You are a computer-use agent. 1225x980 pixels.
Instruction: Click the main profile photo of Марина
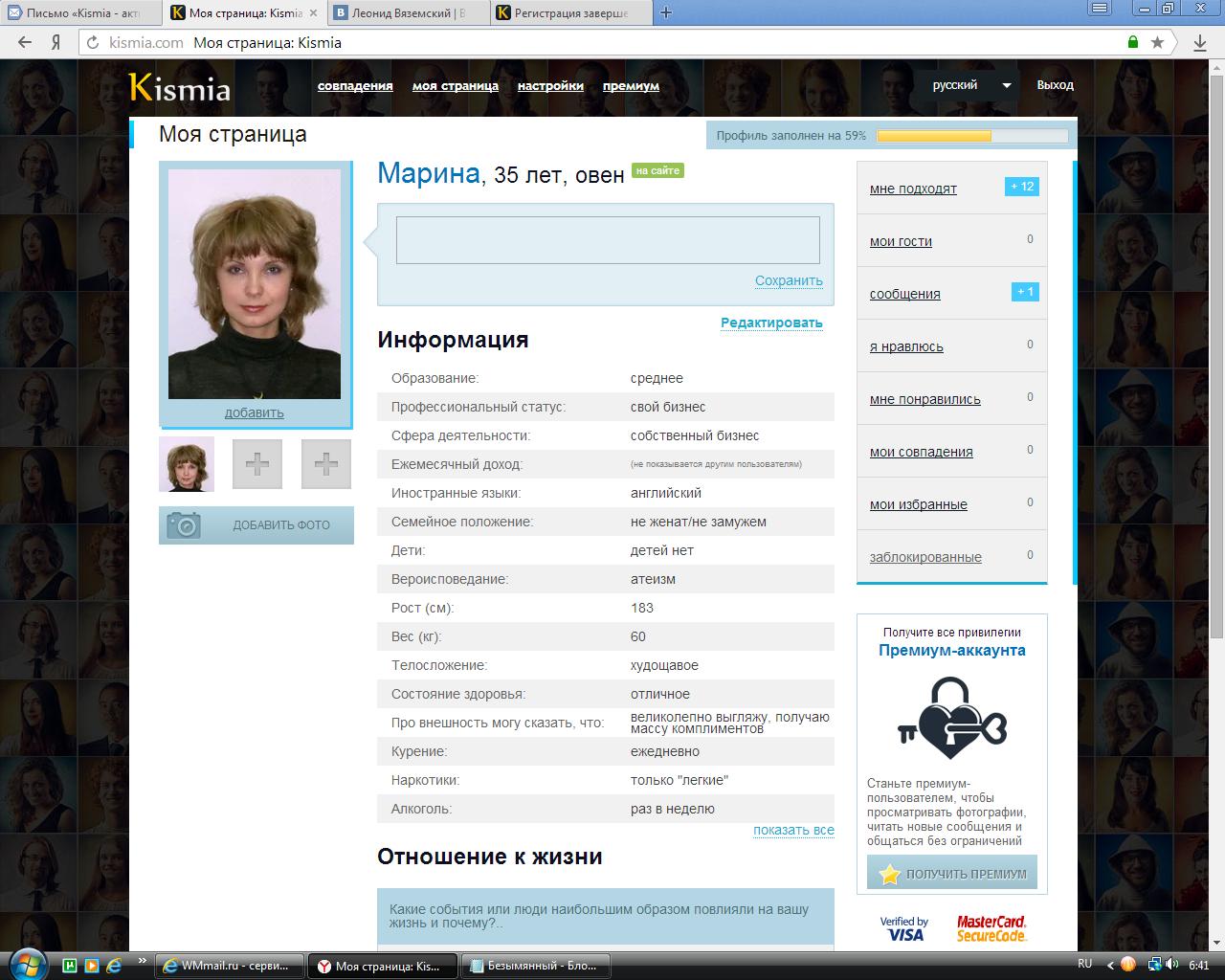tap(255, 284)
